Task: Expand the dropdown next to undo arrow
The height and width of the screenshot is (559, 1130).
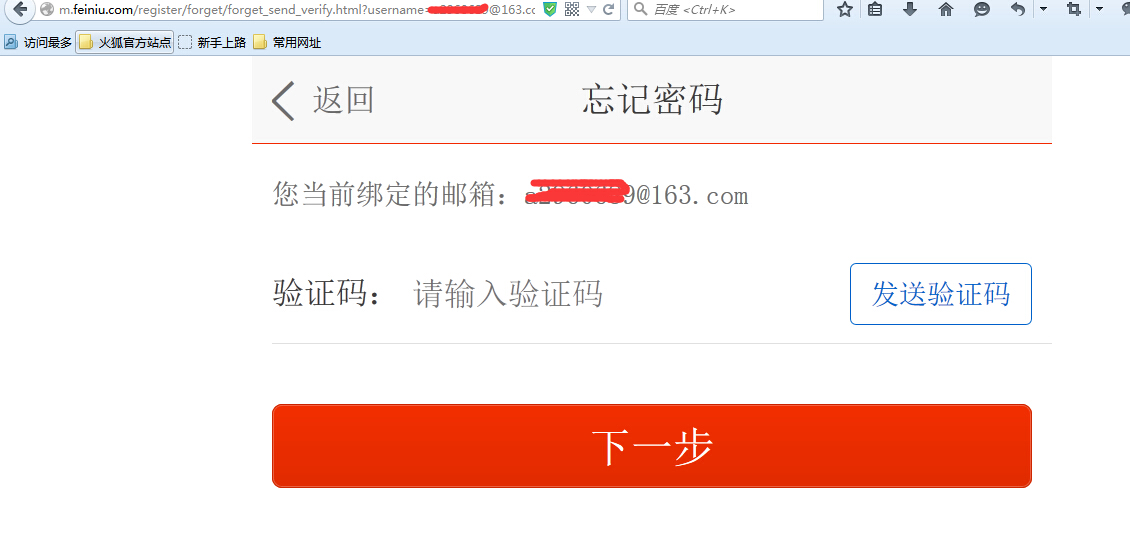Action: point(1044,9)
